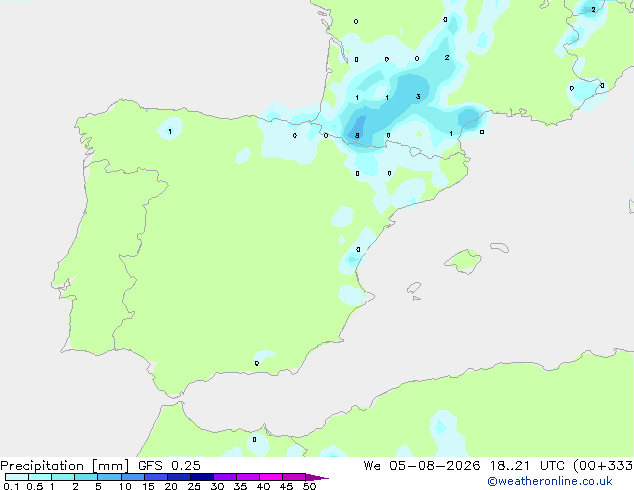This screenshot has height=490, width=634.
Task: Click the legend swatch between 0.1 and 0.5
Action: (x=17, y=477)
